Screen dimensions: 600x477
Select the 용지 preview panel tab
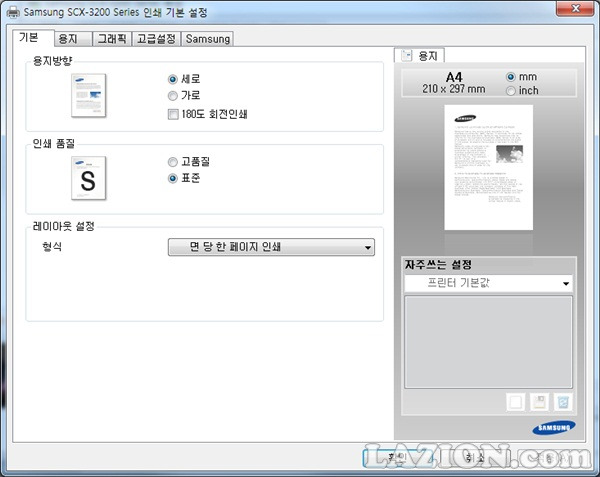[x=419, y=56]
